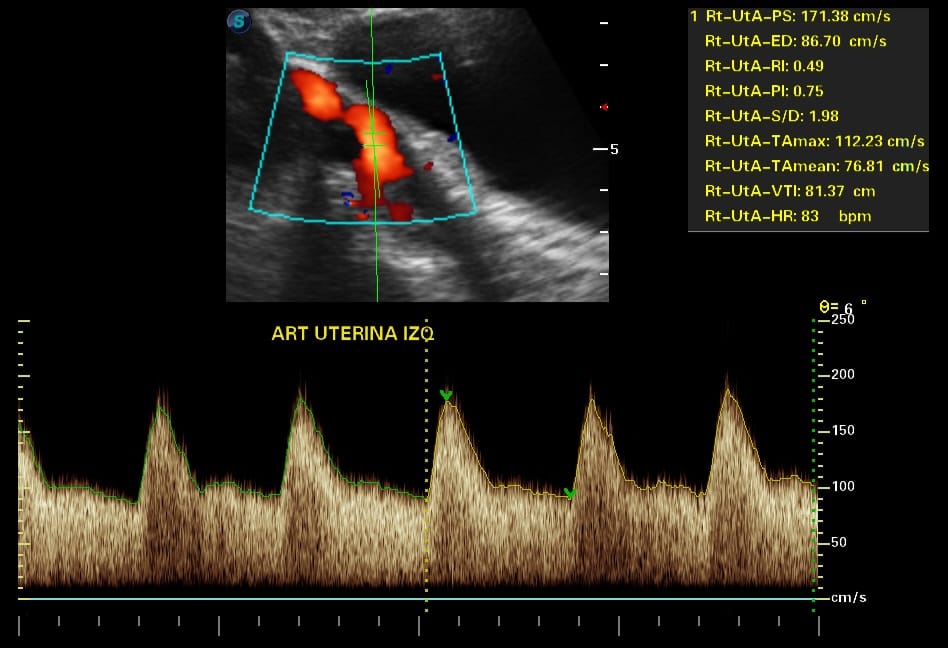Click the Doppler sample gate on the vessel
Screen dimensions: 948x648
373,139
